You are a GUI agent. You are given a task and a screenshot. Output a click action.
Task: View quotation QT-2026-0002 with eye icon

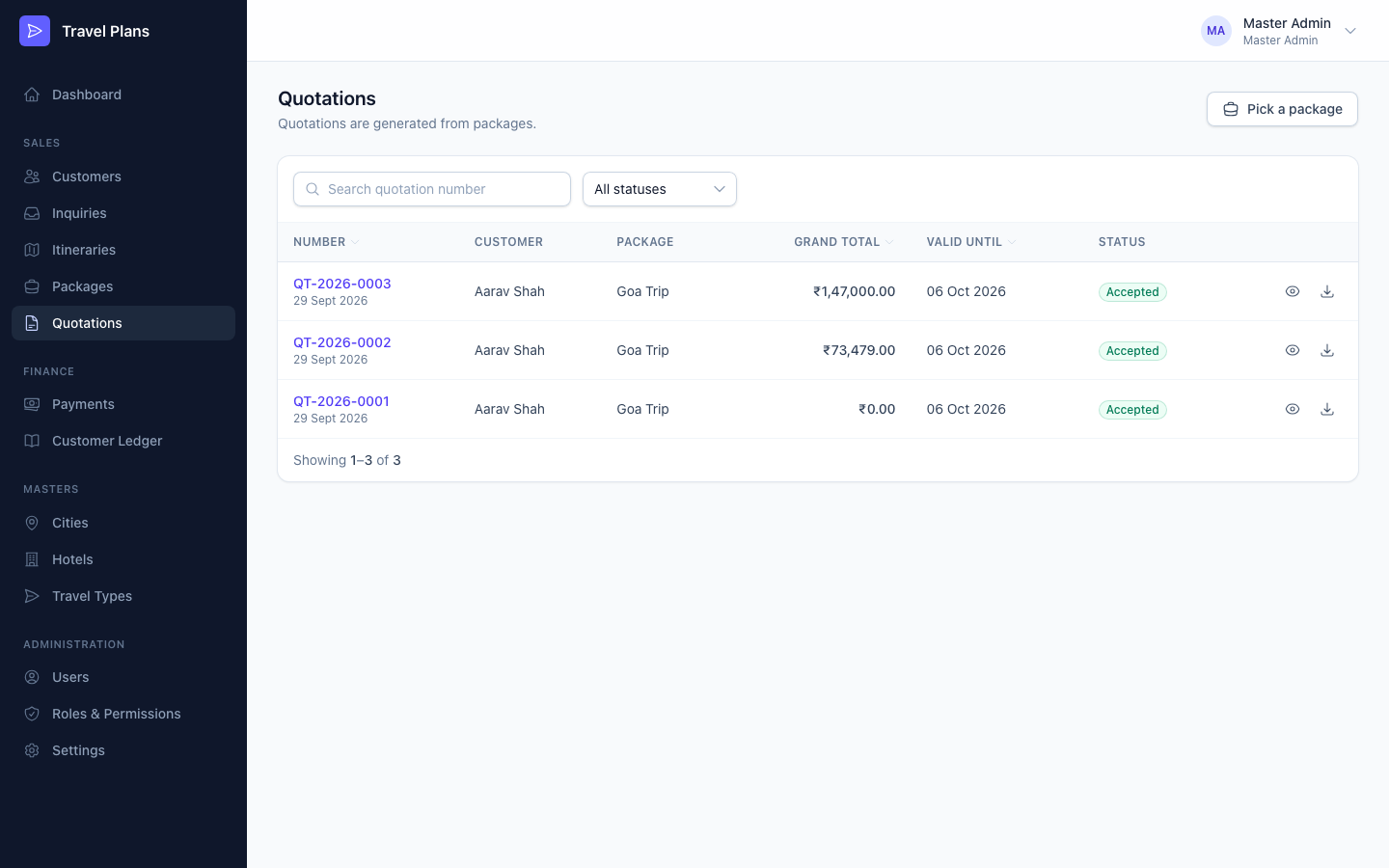coord(1293,350)
